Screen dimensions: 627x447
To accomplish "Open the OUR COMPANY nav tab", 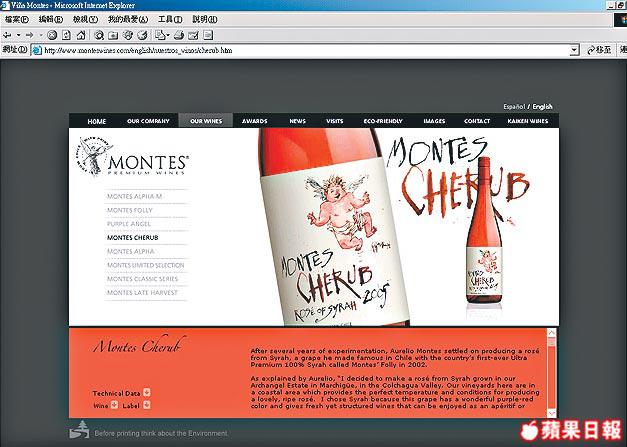I will (148, 121).
